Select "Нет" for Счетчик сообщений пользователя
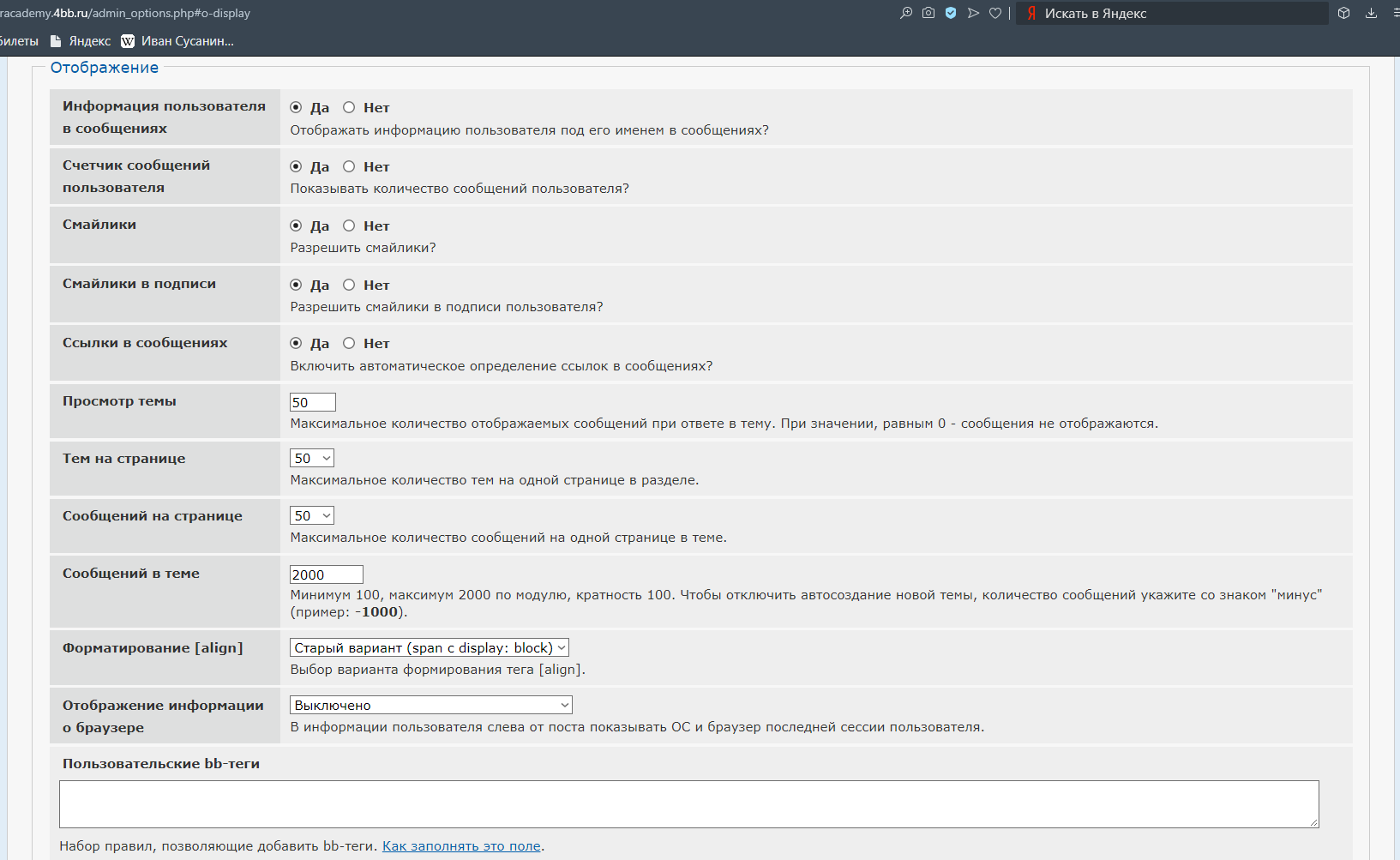This screenshot has width=1400, height=860. 349,166
